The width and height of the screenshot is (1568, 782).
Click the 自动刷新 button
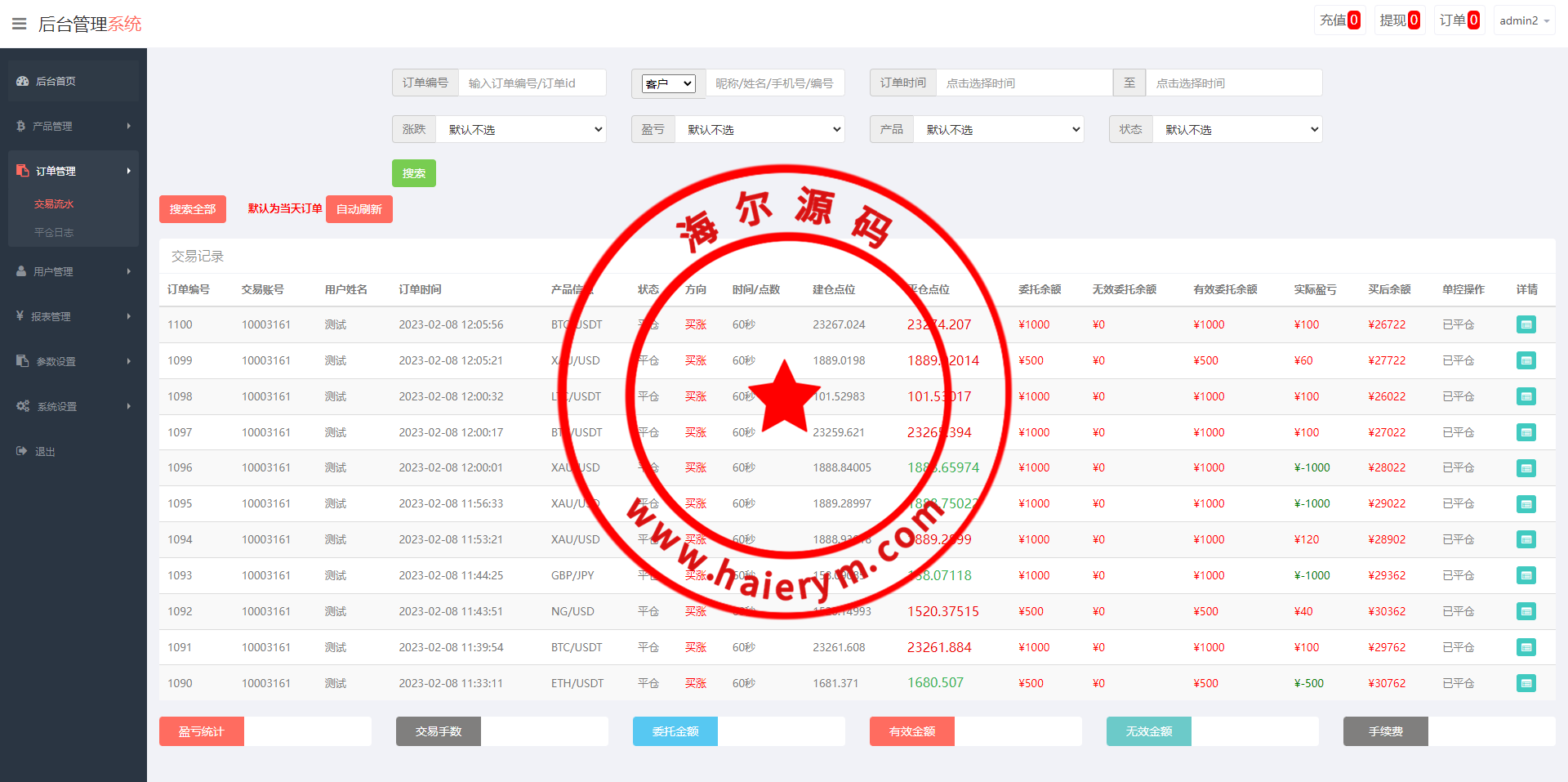point(359,209)
